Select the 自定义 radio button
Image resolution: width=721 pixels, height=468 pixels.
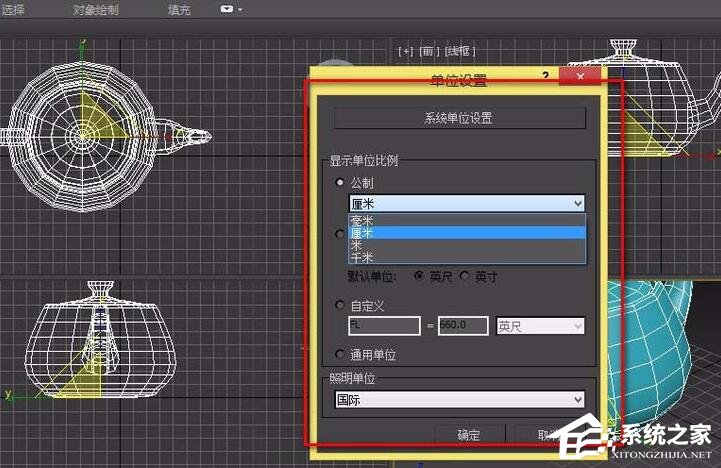pos(340,305)
